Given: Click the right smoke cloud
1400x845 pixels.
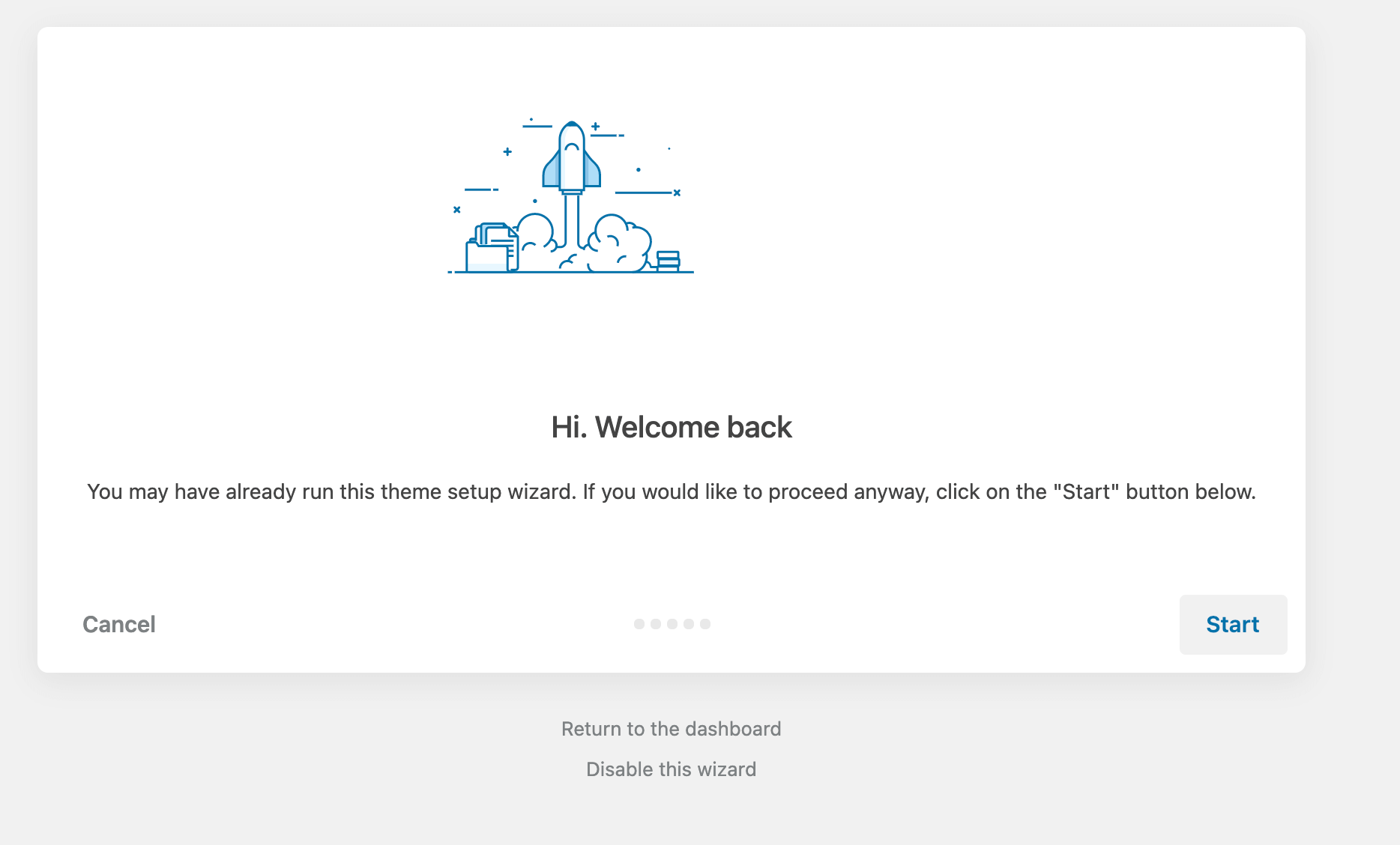Looking at the screenshot, I should click(618, 241).
